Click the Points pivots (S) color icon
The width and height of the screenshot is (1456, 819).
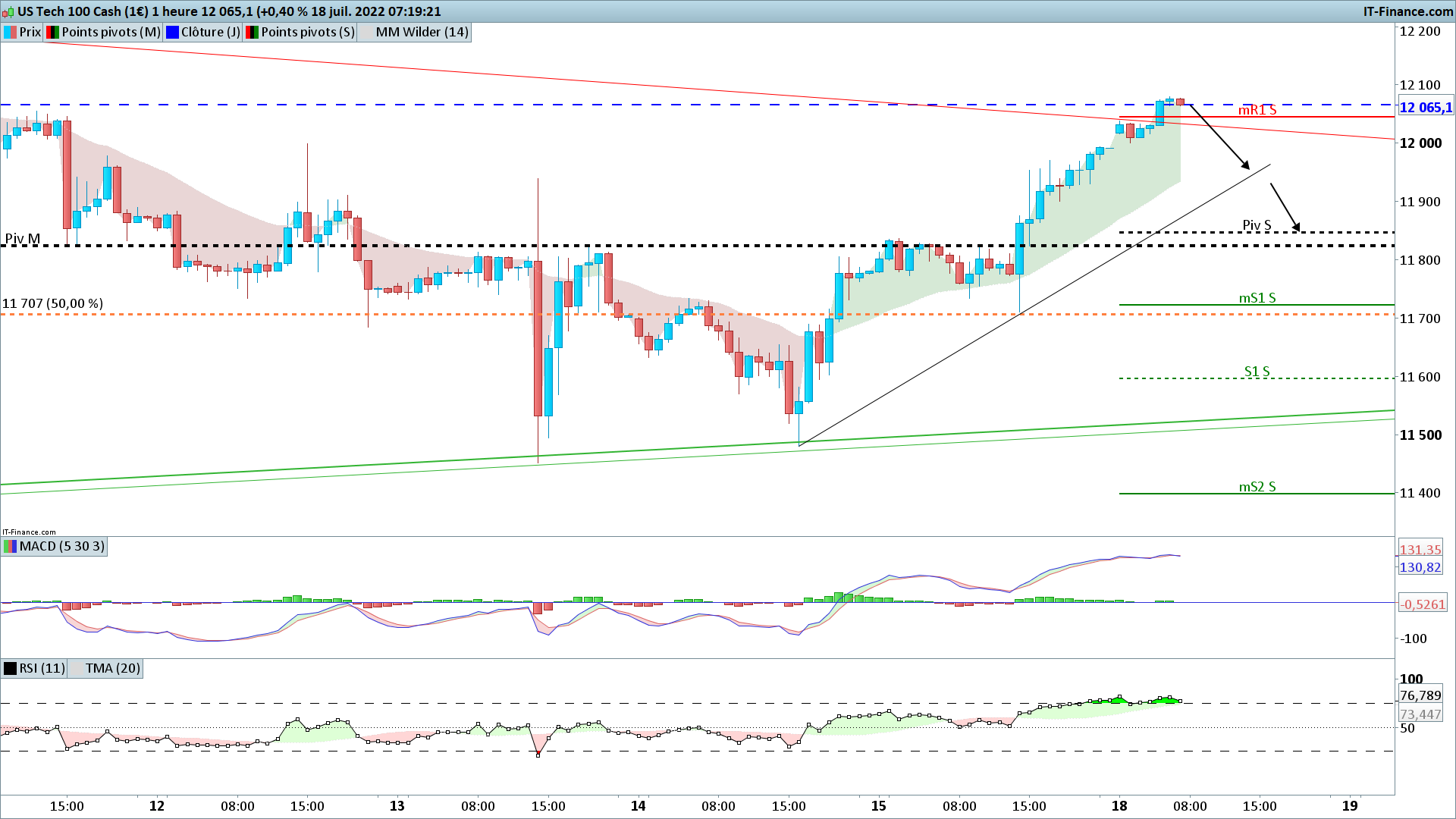(x=252, y=32)
